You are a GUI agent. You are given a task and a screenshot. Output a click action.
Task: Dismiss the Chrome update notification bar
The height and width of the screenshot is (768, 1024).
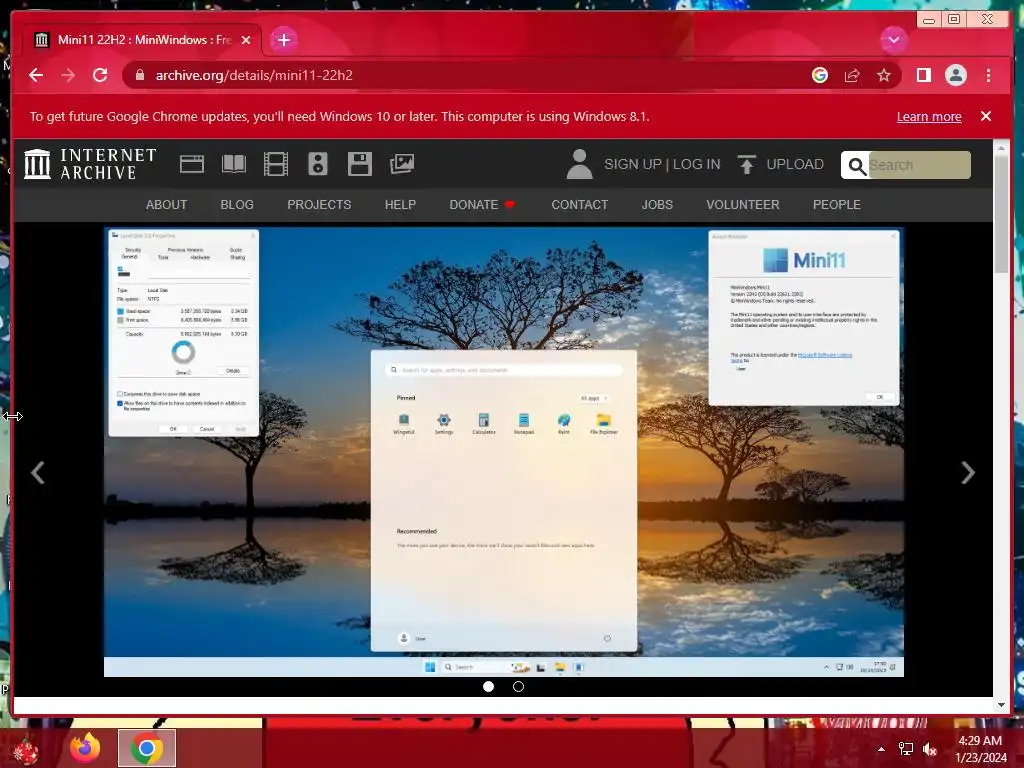[985, 116]
